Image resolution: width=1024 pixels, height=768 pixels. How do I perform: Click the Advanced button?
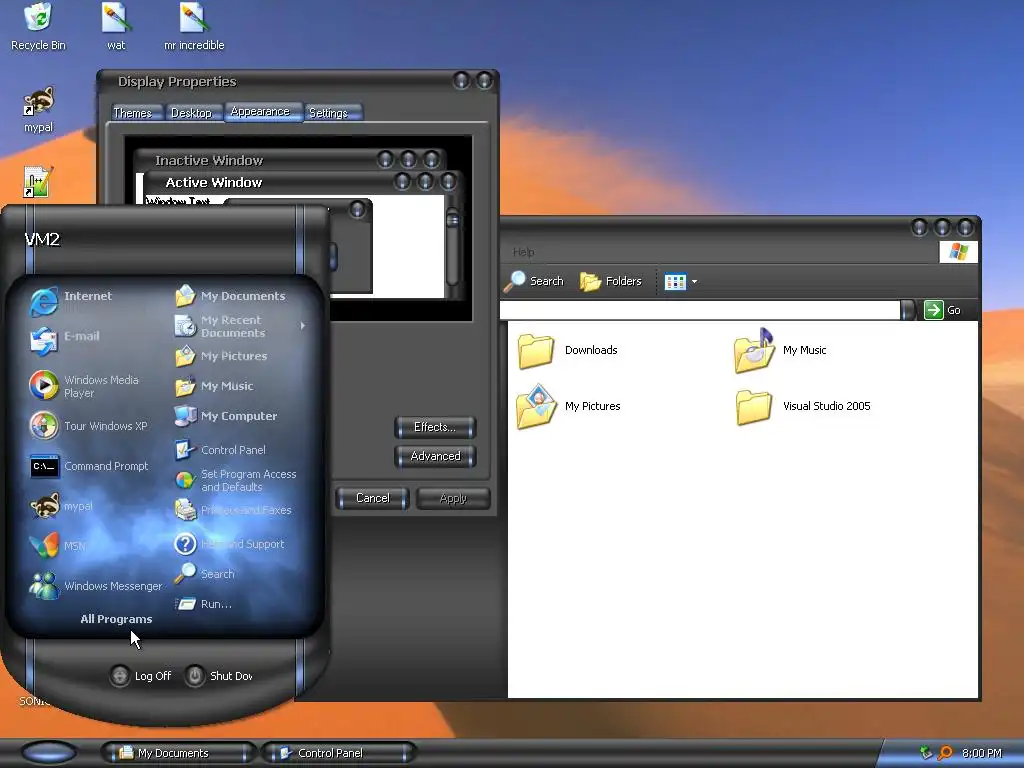point(435,456)
